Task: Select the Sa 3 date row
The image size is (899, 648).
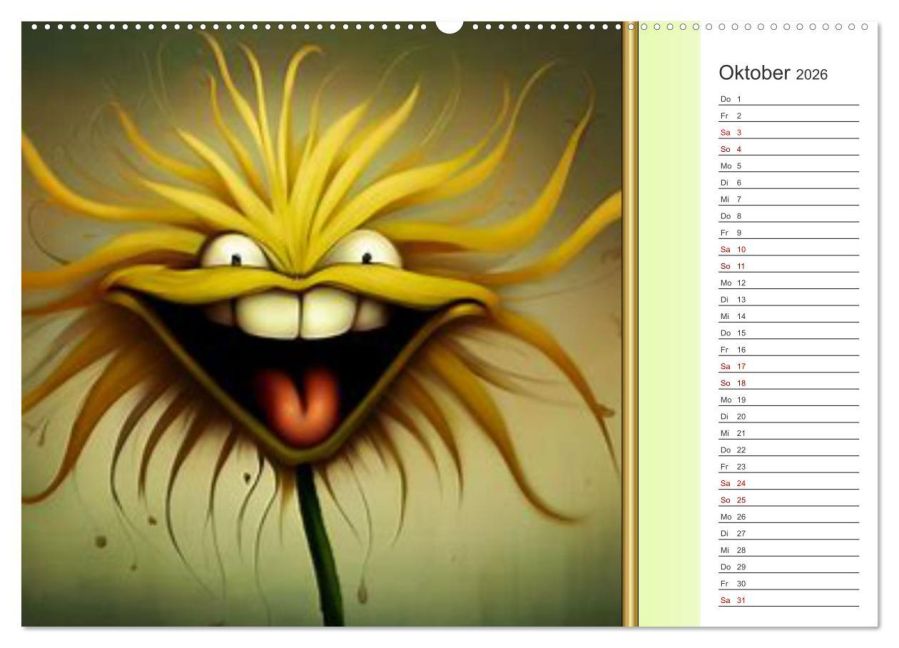Action: [788, 132]
